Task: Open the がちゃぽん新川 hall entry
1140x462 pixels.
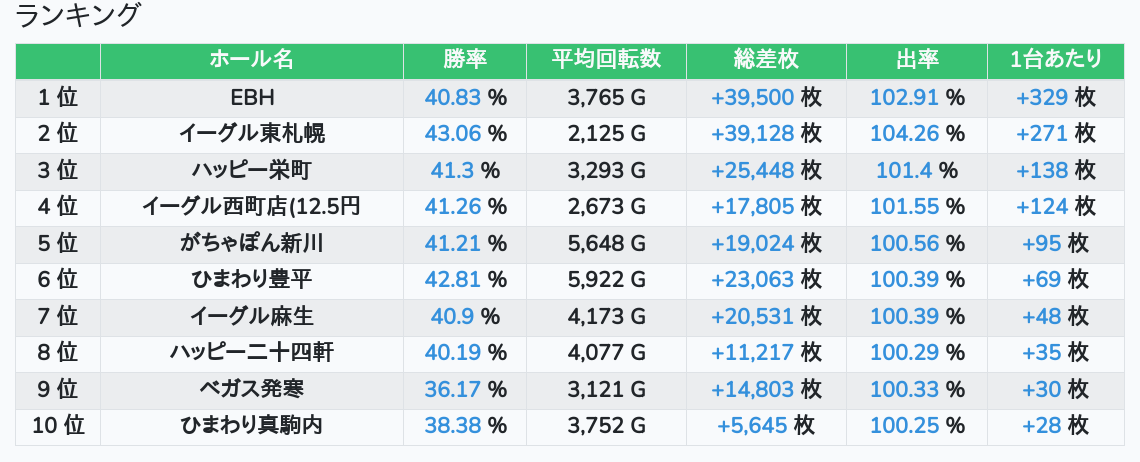Action: [251, 243]
